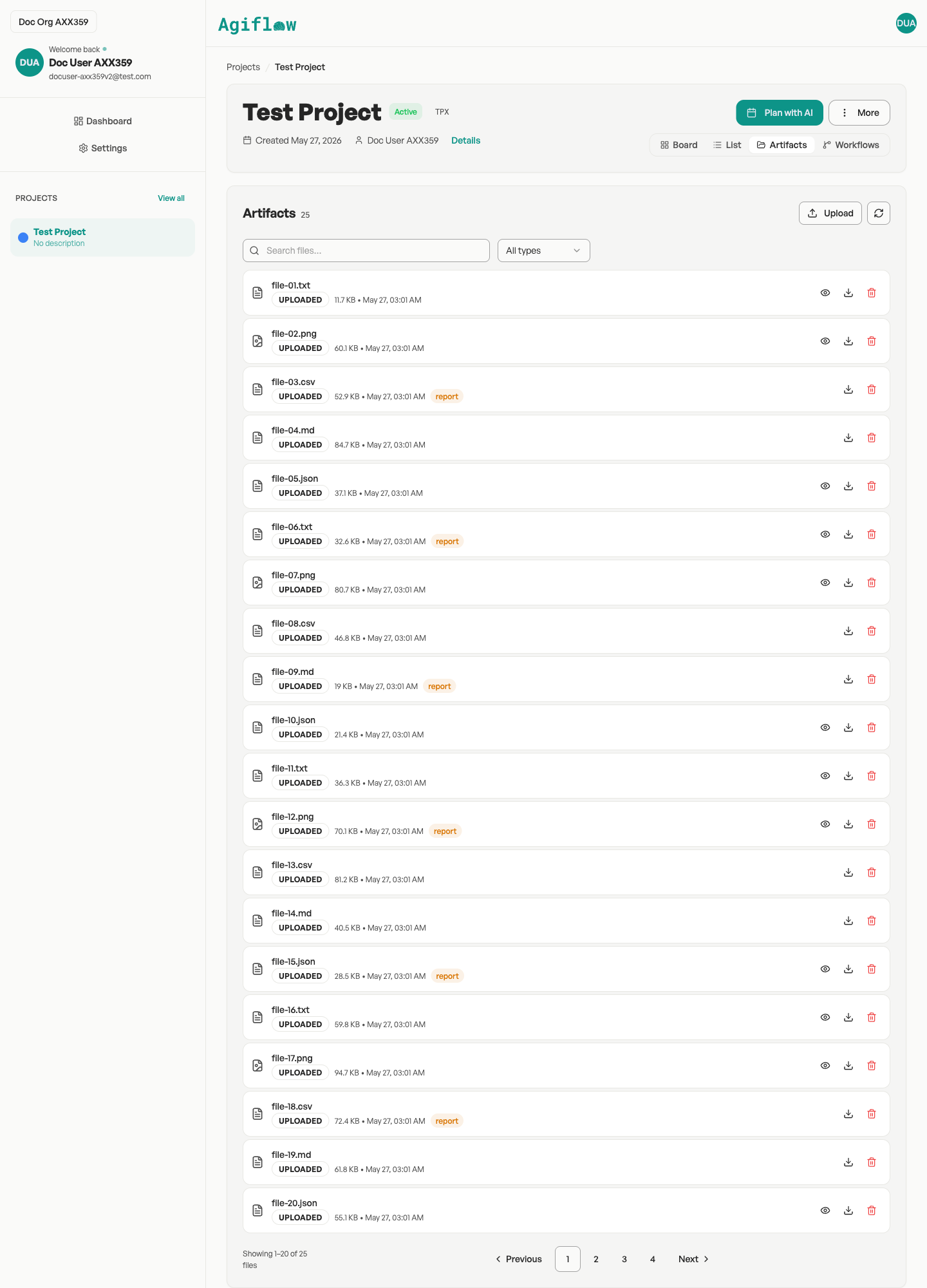Delete file-11.txt

872,776
